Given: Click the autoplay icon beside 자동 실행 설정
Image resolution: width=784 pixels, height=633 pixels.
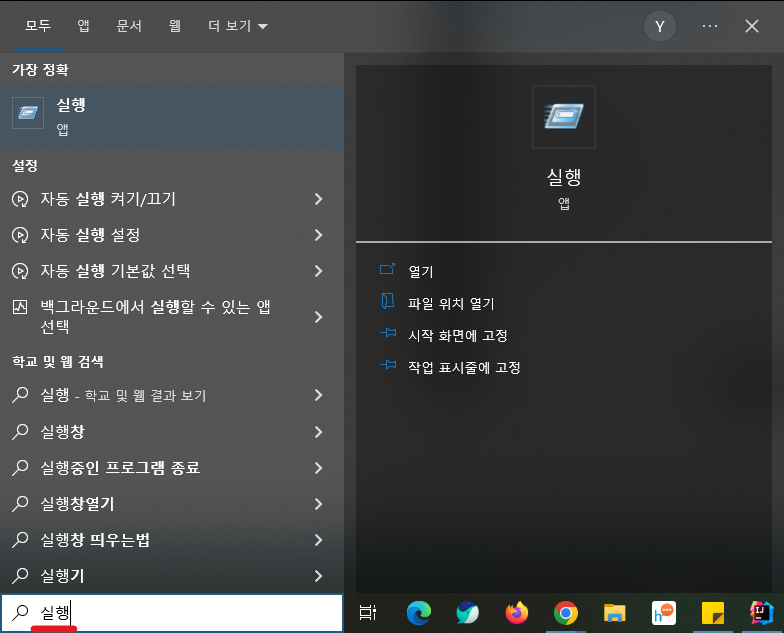Looking at the screenshot, I should [x=20, y=235].
